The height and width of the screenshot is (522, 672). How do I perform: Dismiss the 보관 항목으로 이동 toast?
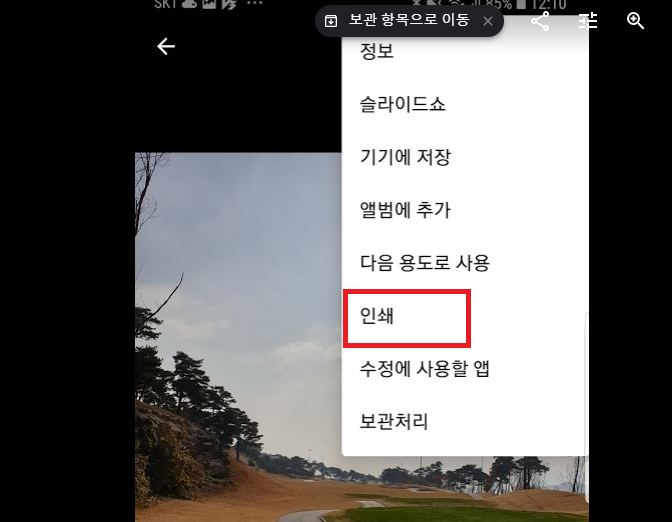488,21
